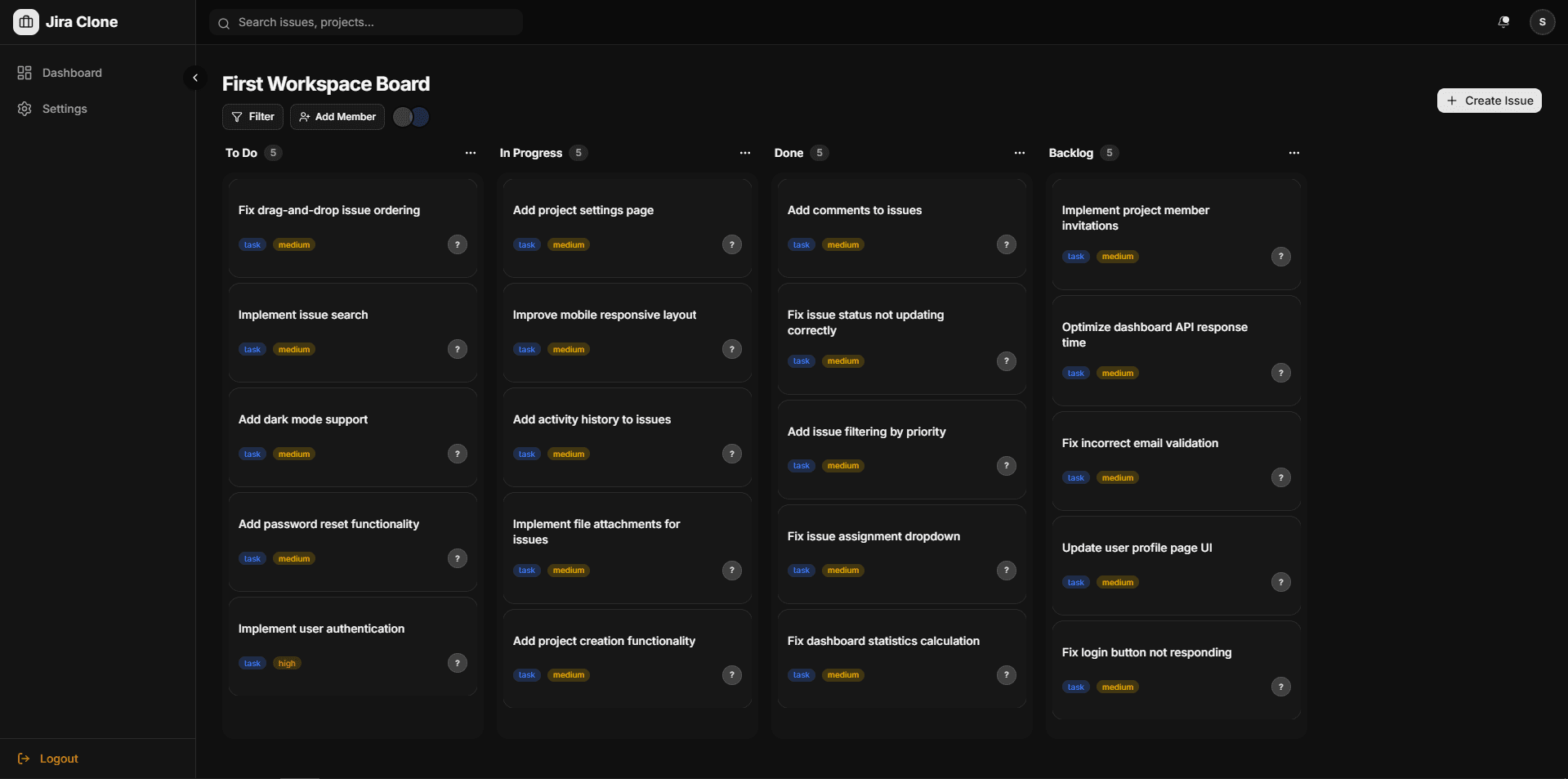
Task: Open the notifications bell icon
Action: click(1503, 22)
